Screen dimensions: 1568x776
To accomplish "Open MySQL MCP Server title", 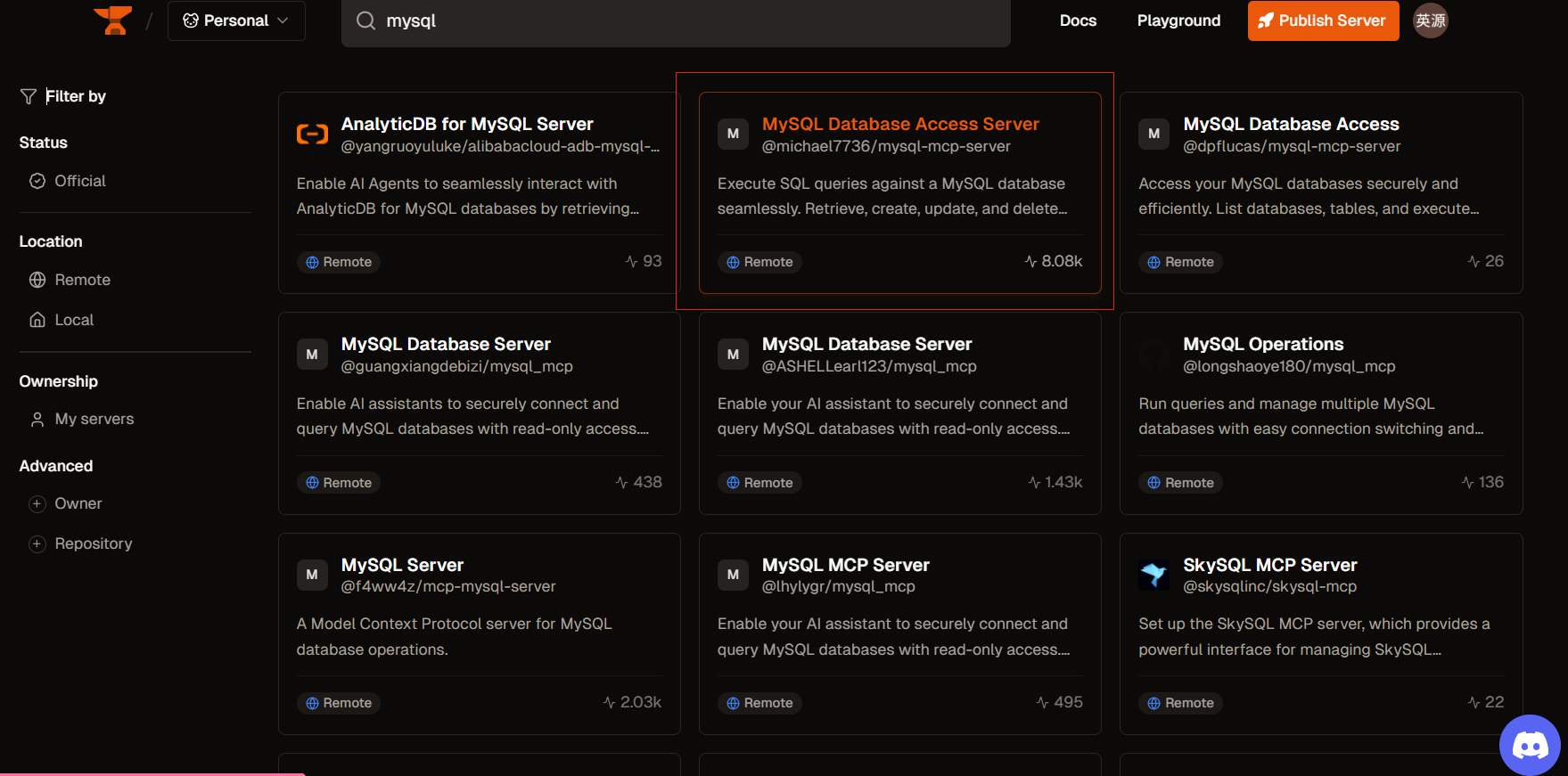I will pos(845,565).
